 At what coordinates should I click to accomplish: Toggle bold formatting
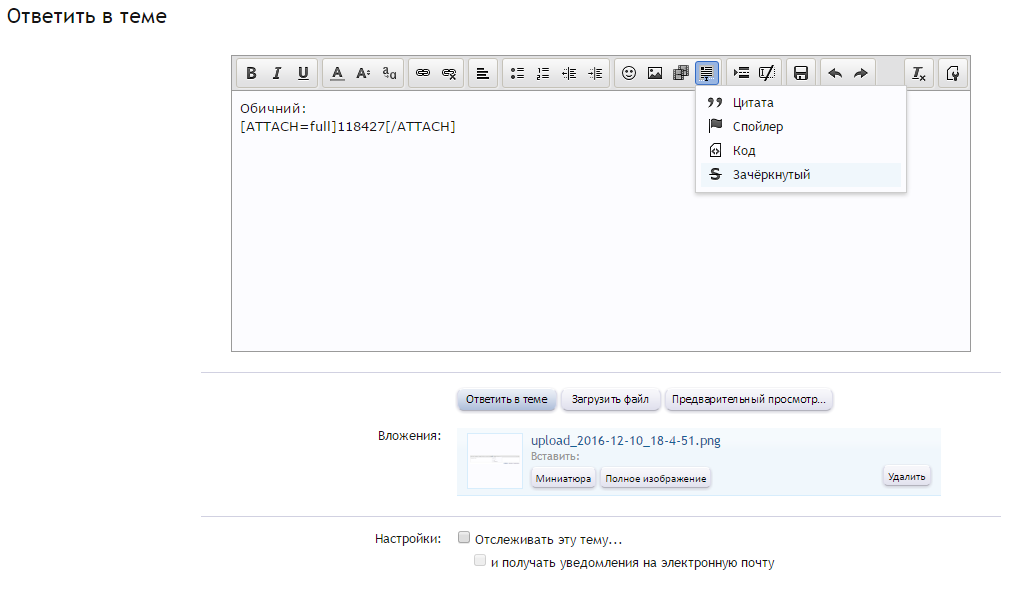click(x=251, y=73)
